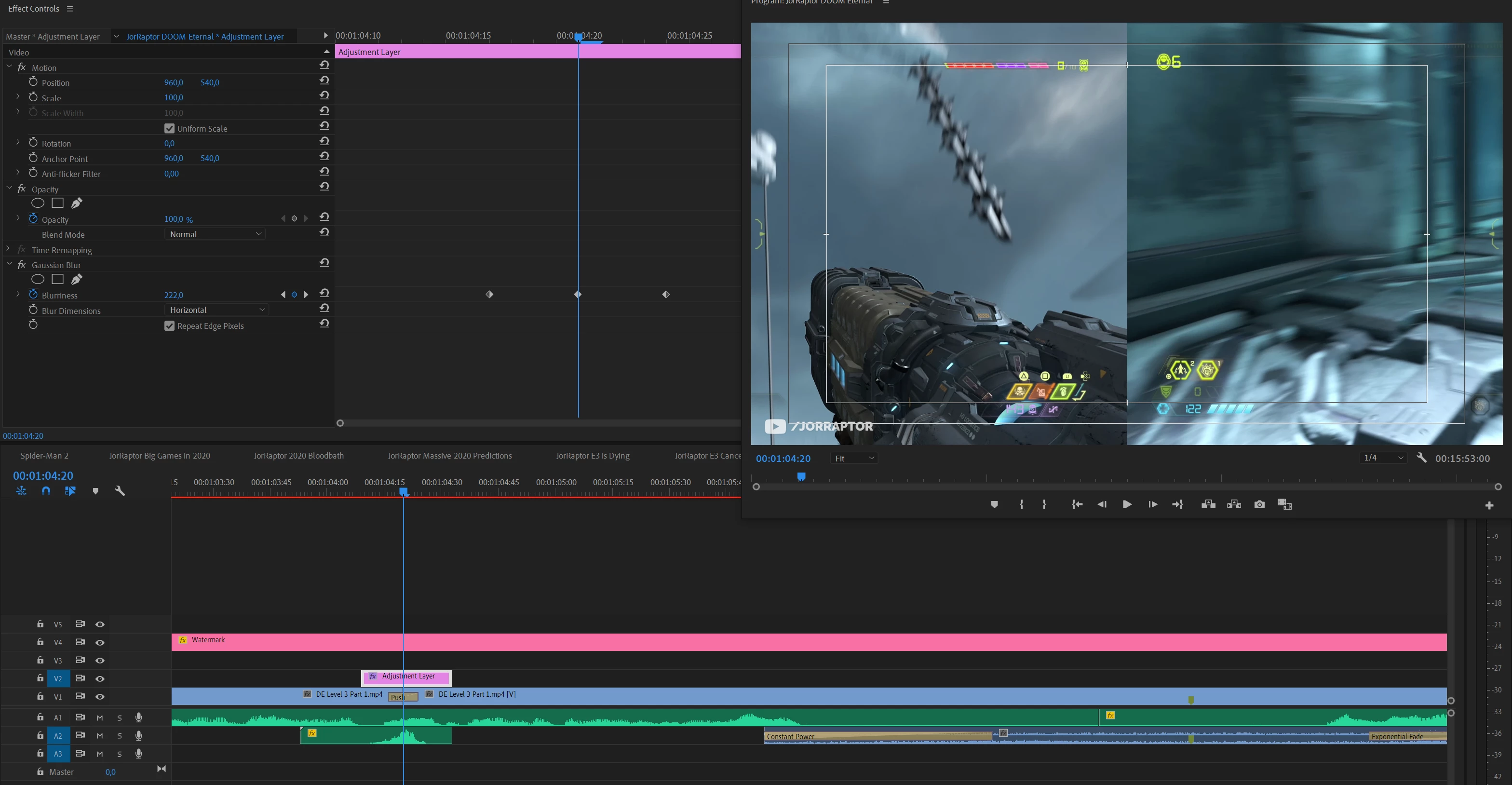The height and width of the screenshot is (785, 1512).
Task: Switch to JorRaptor 2020 Bloodbath sequence tab
Action: [x=299, y=456]
